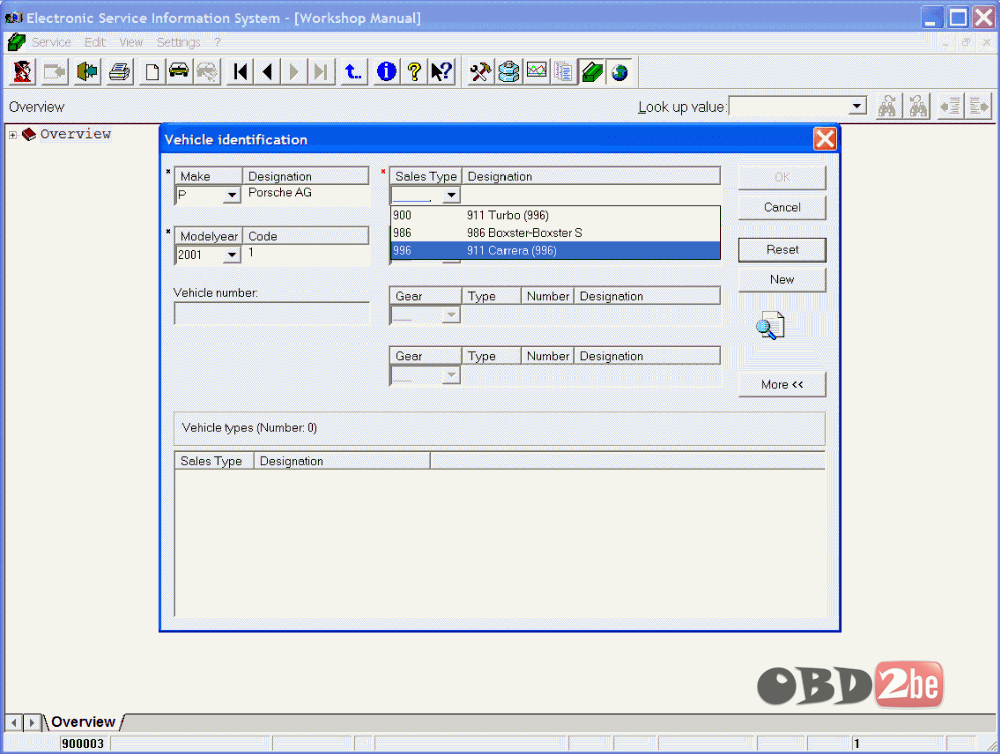
Task: Open the Look up value combo box arrow
Action: [x=857, y=106]
